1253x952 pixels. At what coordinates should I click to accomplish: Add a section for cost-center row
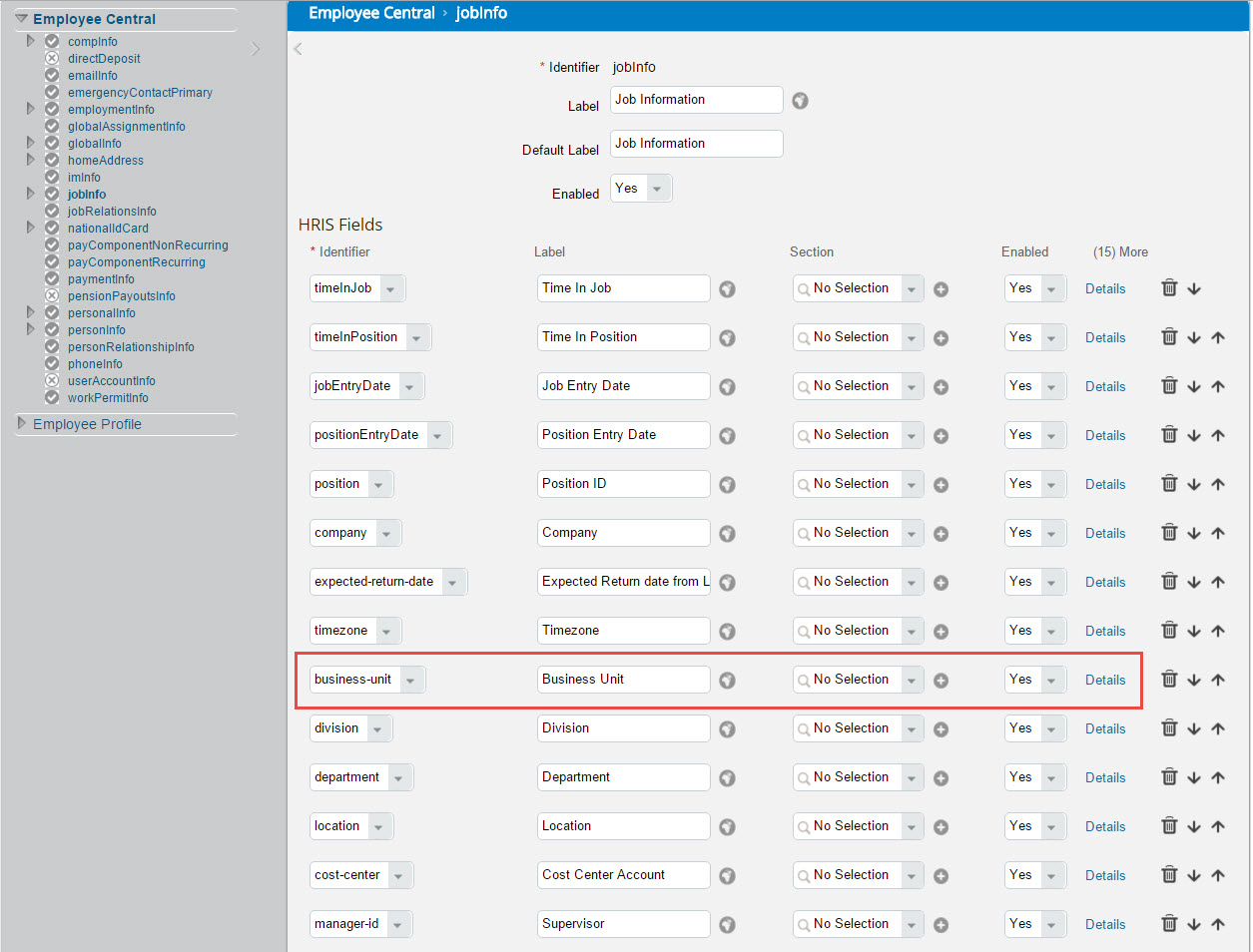[x=940, y=876]
